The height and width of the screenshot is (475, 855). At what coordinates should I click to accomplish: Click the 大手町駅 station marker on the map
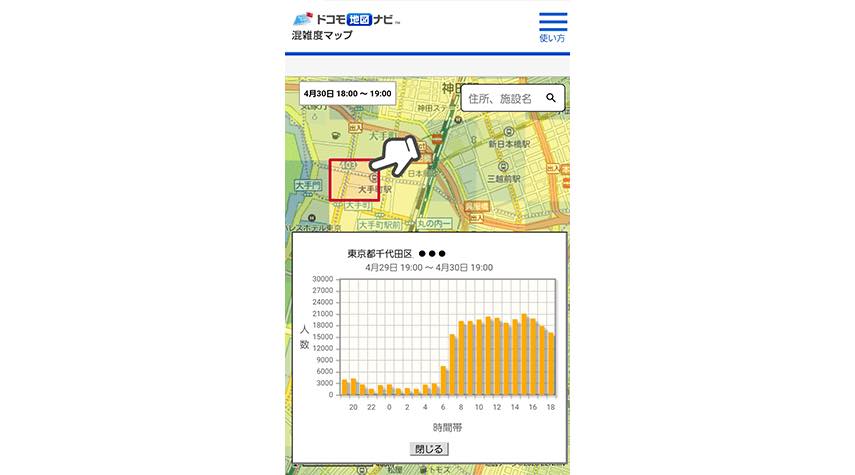tap(374, 177)
